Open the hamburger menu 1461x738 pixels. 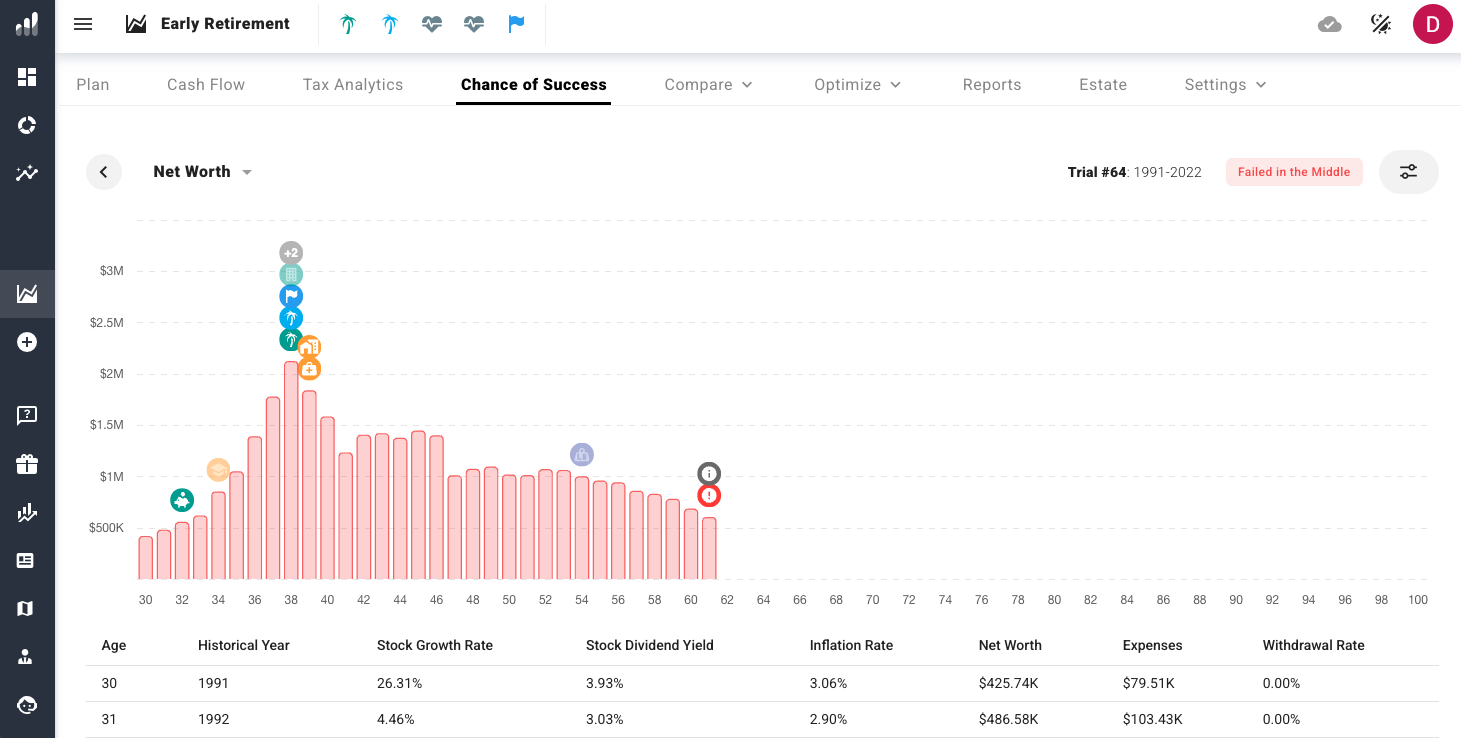83,24
